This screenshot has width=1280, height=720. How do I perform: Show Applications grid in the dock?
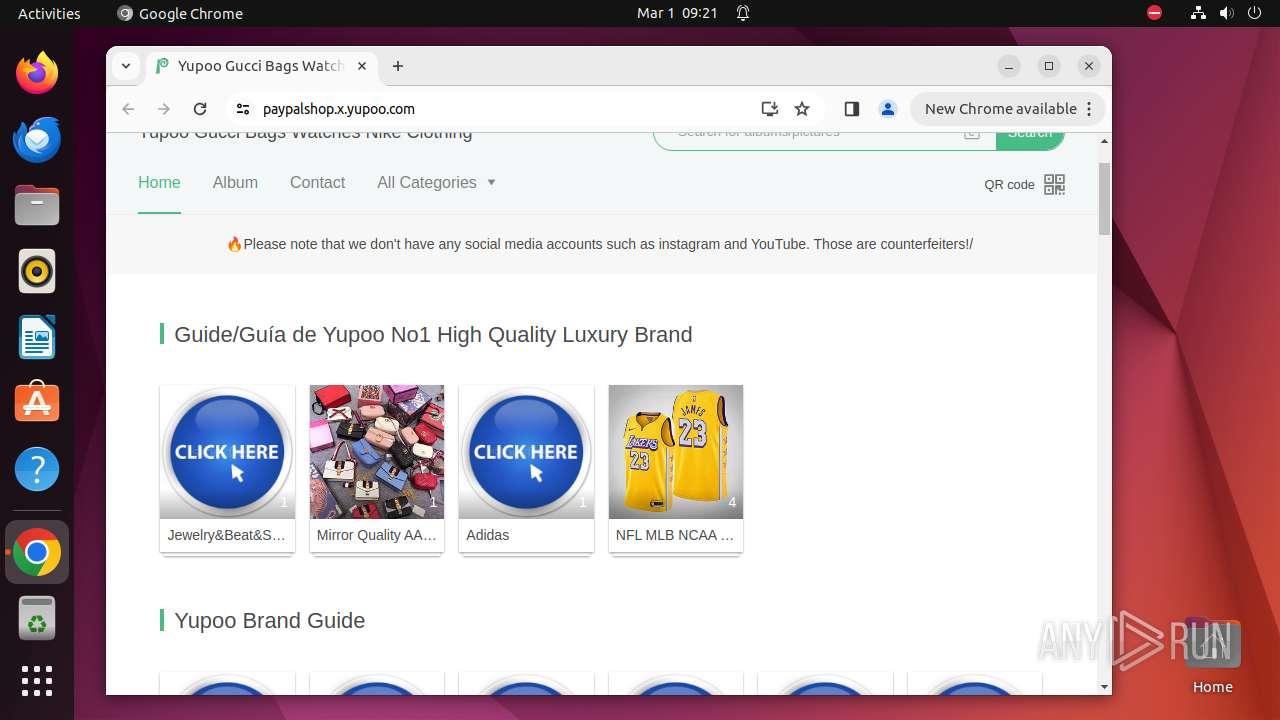(x=37, y=681)
